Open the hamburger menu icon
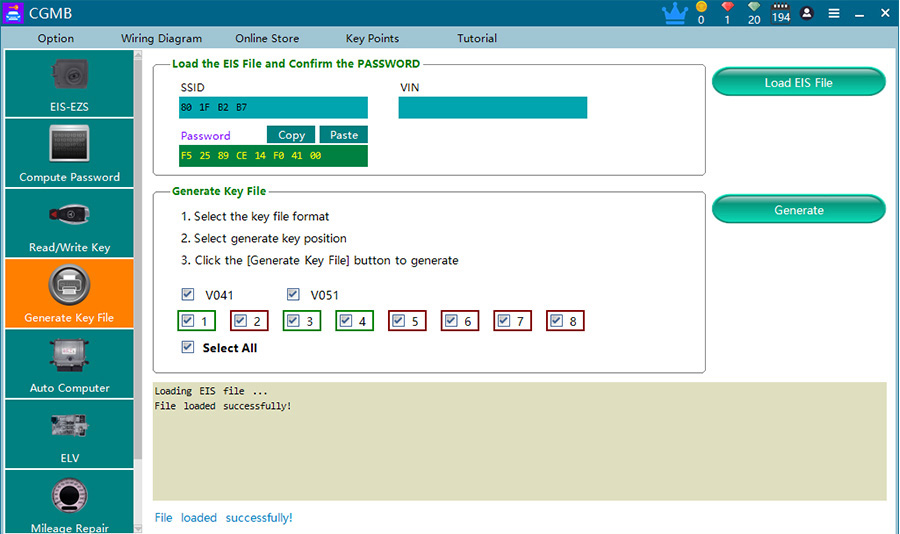Viewport: 900px width, 534px height. click(x=834, y=13)
